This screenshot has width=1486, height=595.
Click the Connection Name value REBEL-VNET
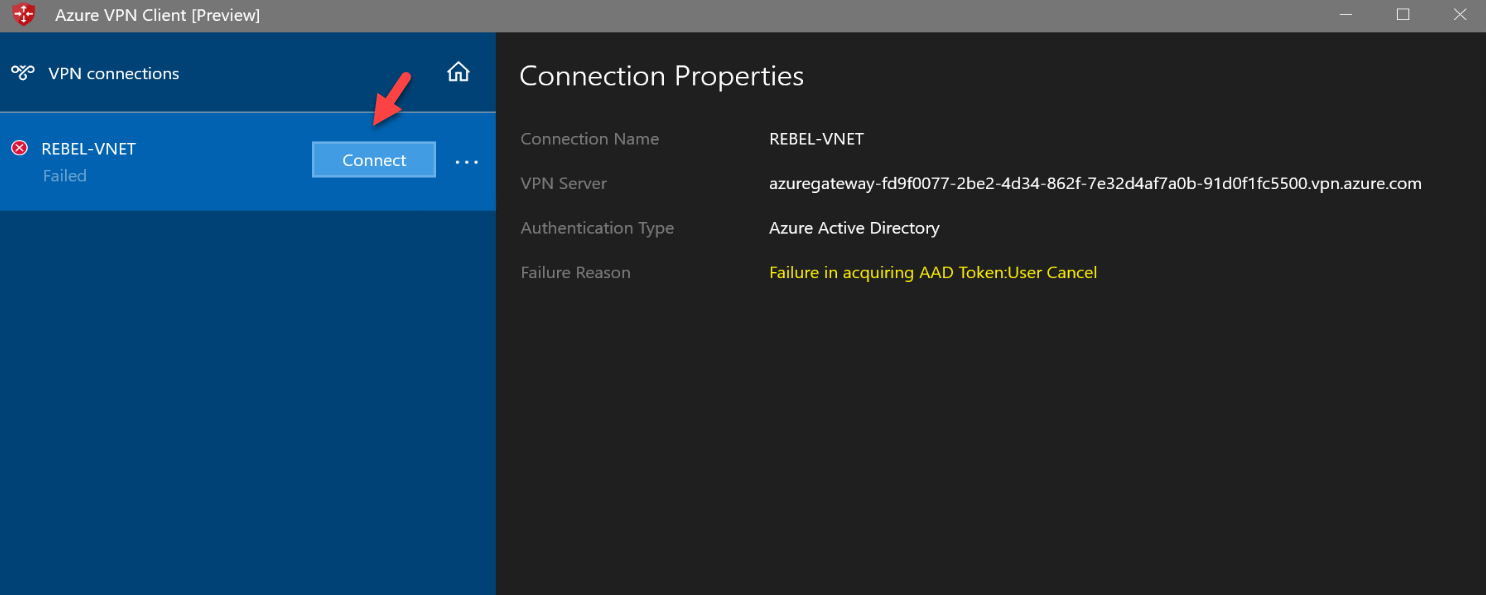815,139
